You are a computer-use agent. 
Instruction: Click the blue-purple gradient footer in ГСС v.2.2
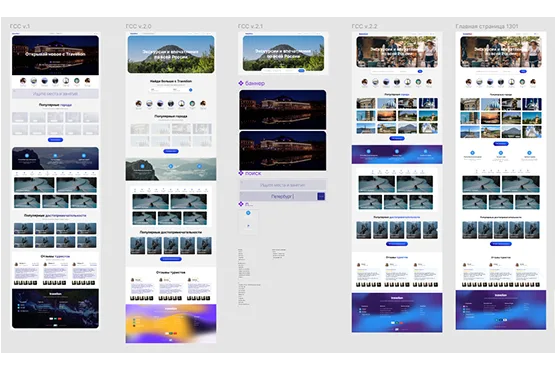(397, 313)
